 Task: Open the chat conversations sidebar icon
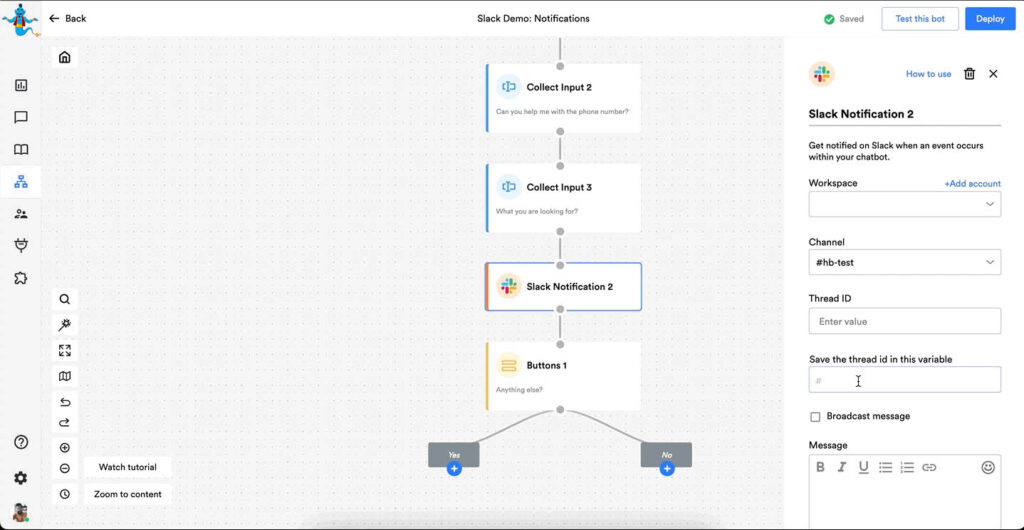pyautogui.click(x=21, y=118)
